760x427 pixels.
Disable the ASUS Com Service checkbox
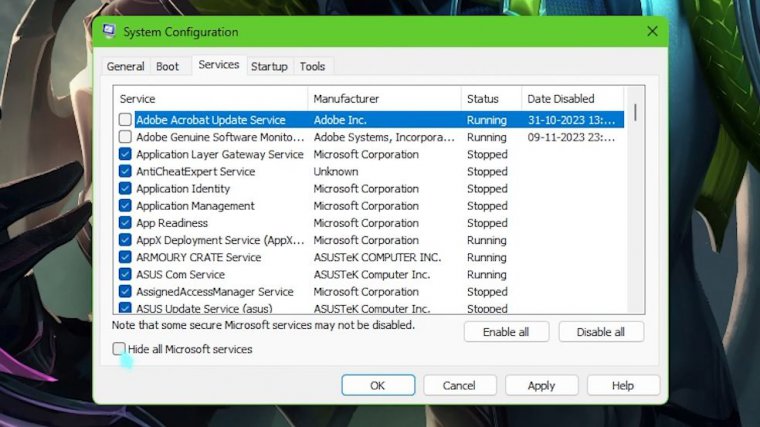coord(125,274)
